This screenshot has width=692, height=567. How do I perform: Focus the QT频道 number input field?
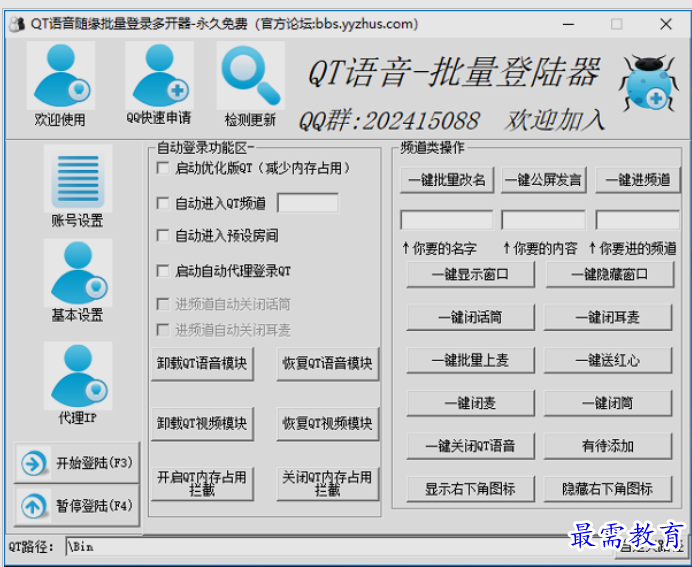[308, 203]
